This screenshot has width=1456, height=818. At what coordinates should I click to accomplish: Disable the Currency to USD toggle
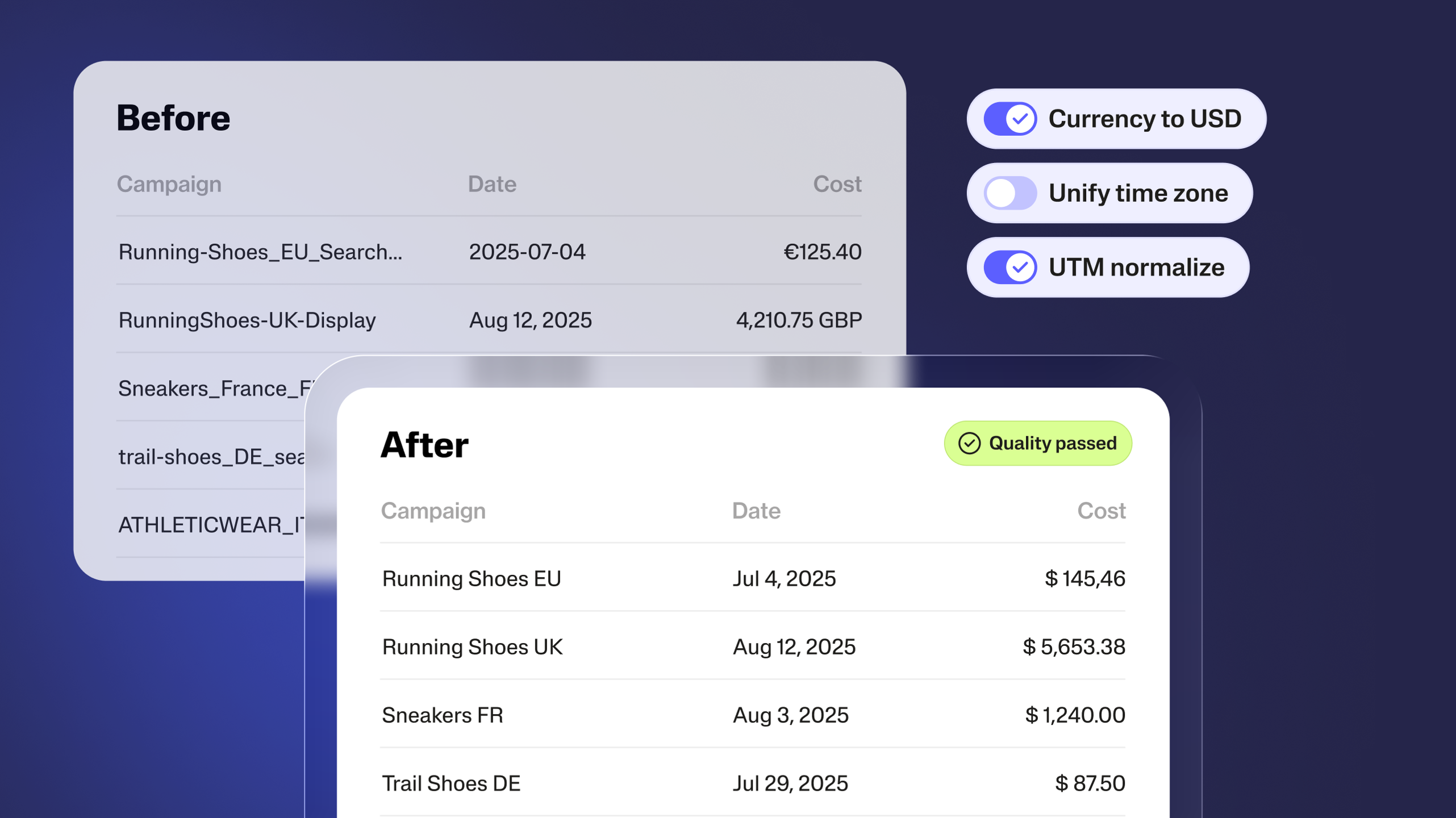click(1010, 119)
